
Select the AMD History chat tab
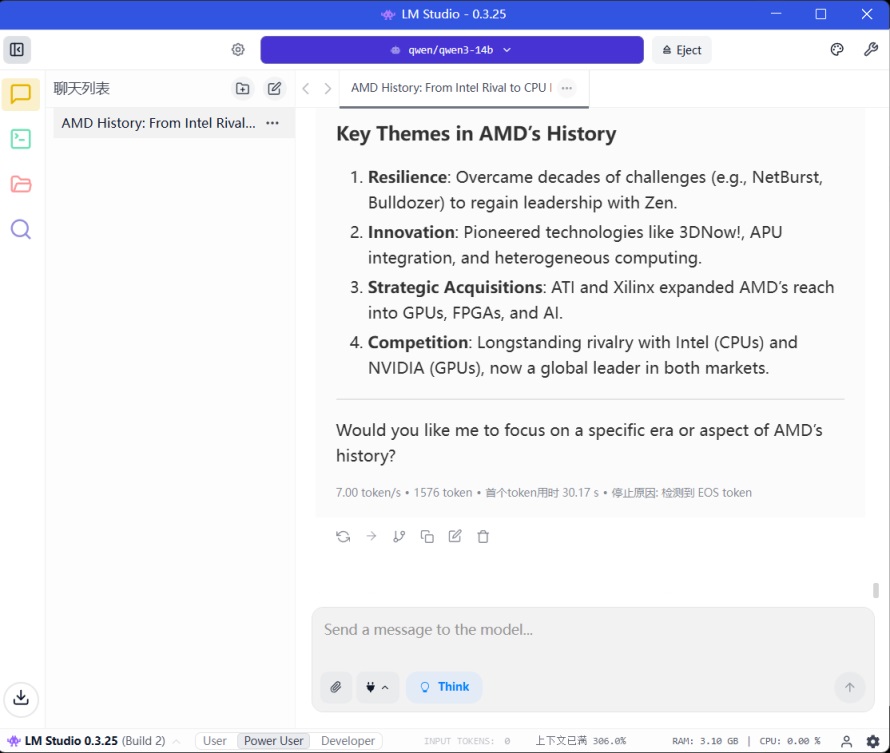pyautogui.click(x=448, y=88)
